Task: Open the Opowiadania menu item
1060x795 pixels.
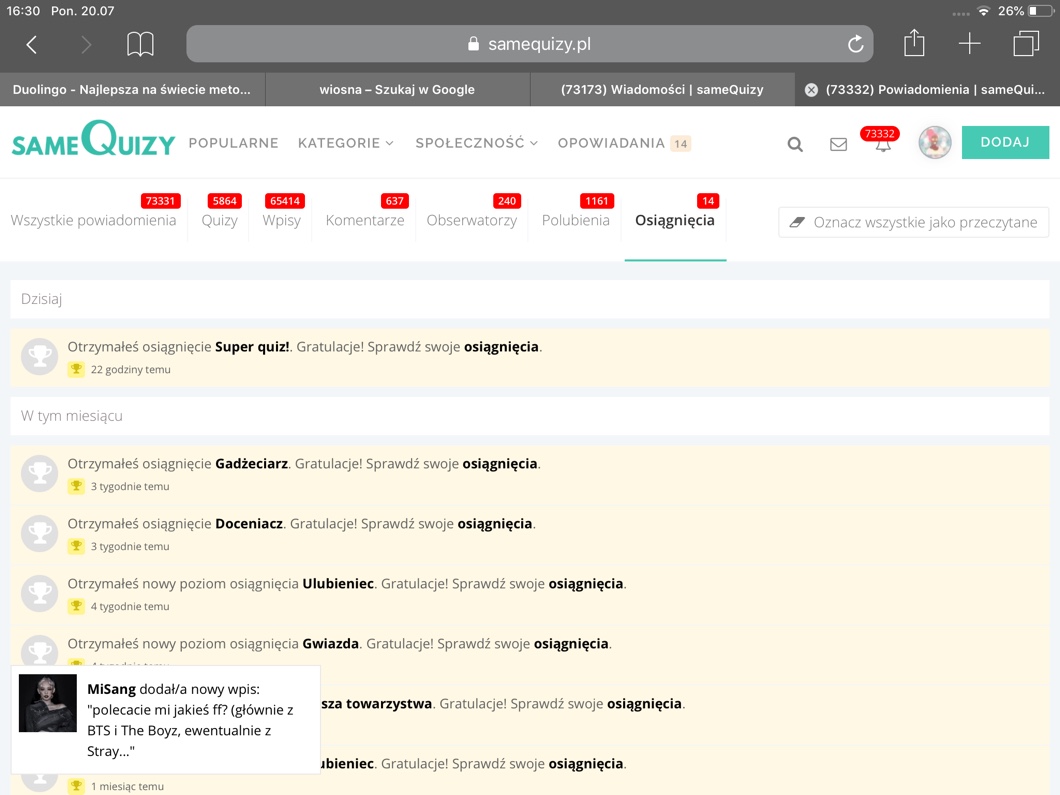Action: (611, 143)
